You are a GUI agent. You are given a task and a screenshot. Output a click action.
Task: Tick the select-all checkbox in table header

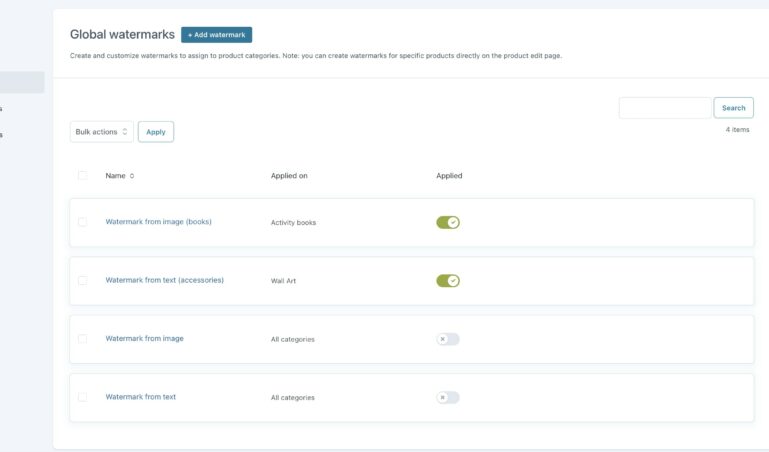(82, 176)
